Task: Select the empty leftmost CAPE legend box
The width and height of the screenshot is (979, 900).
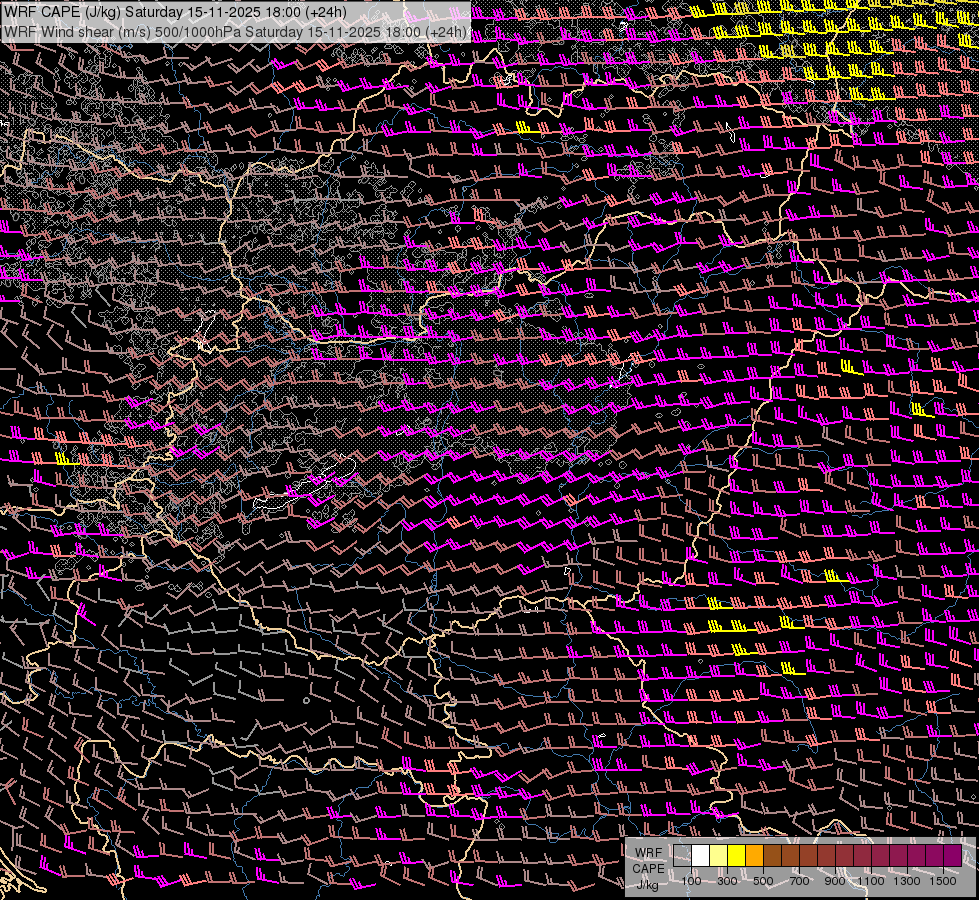Action: tap(683, 856)
